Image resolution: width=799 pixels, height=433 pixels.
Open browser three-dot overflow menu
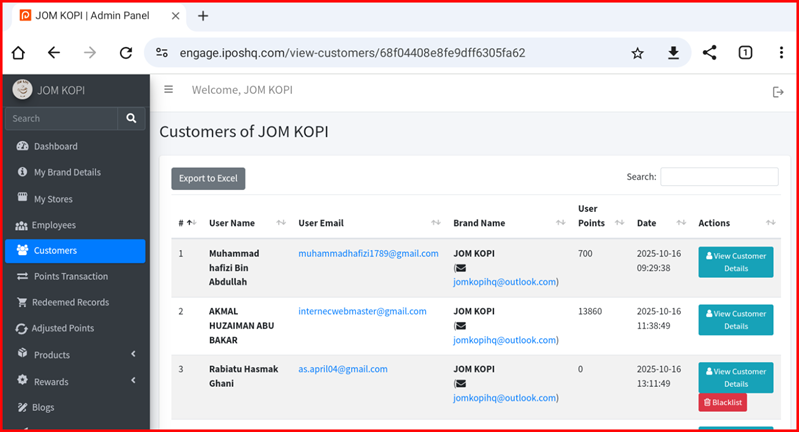tap(781, 53)
